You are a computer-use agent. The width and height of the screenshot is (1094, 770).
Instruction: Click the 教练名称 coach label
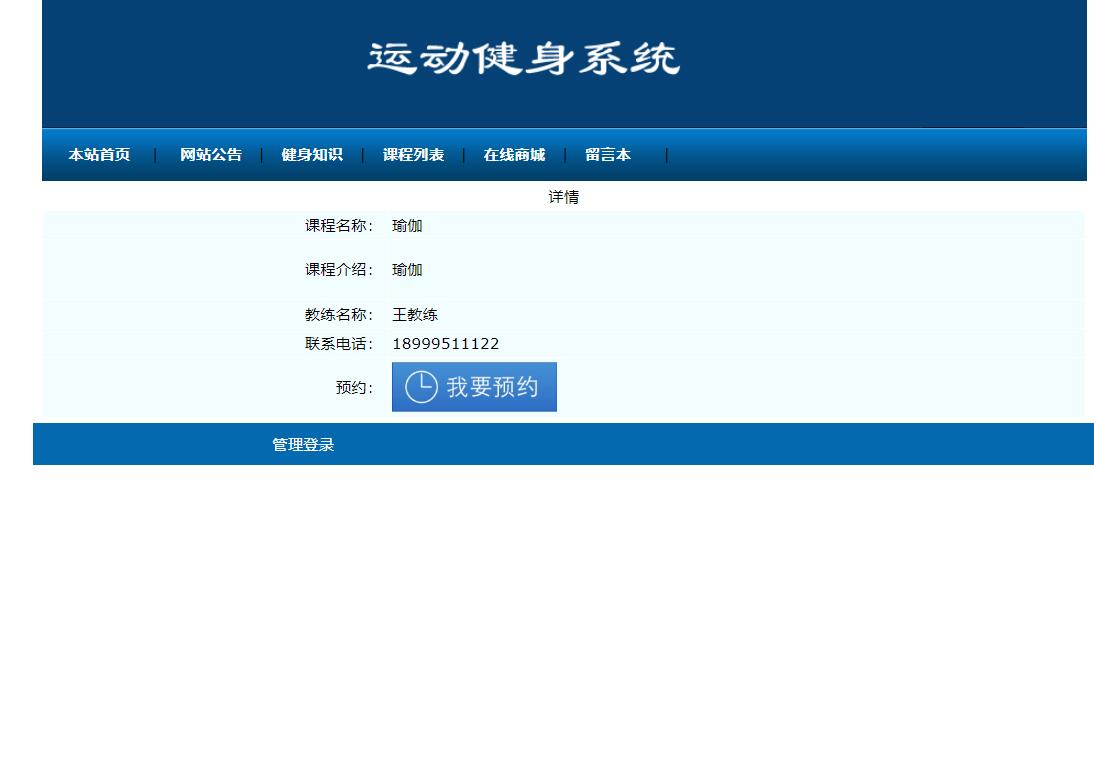coord(340,314)
